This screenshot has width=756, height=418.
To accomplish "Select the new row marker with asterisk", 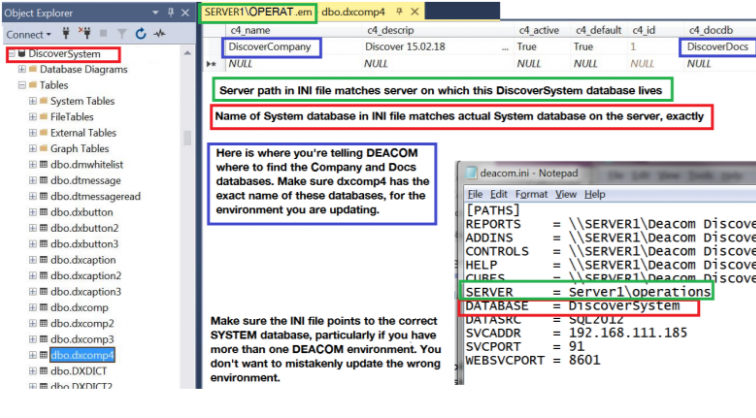I will pos(211,64).
